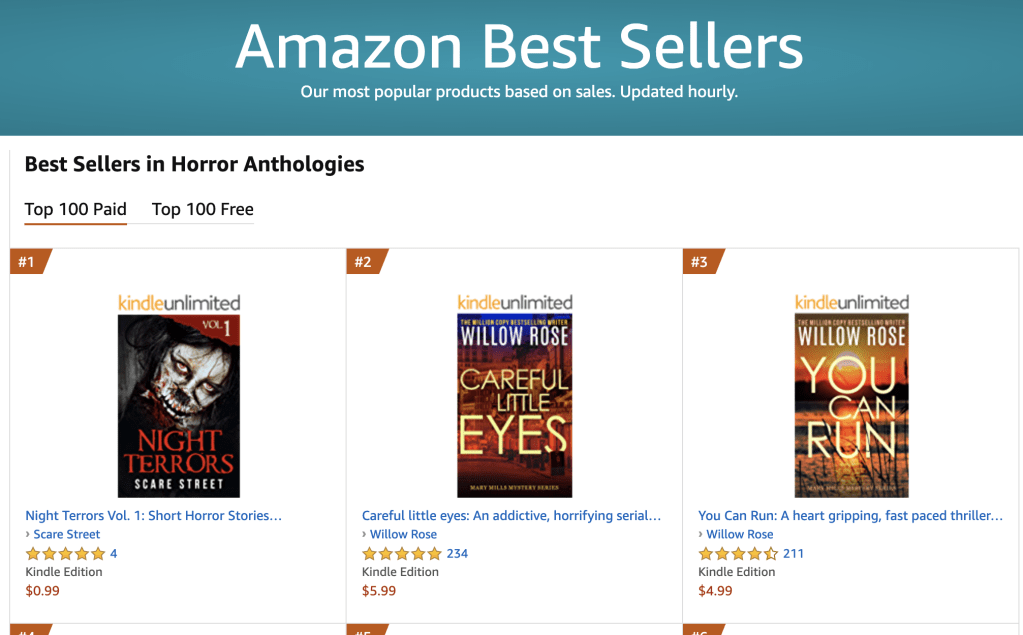Image resolution: width=1023 pixels, height=635 pixels.
Task: Switch to the Top 100 Paid tab
Action: (76, 209)
